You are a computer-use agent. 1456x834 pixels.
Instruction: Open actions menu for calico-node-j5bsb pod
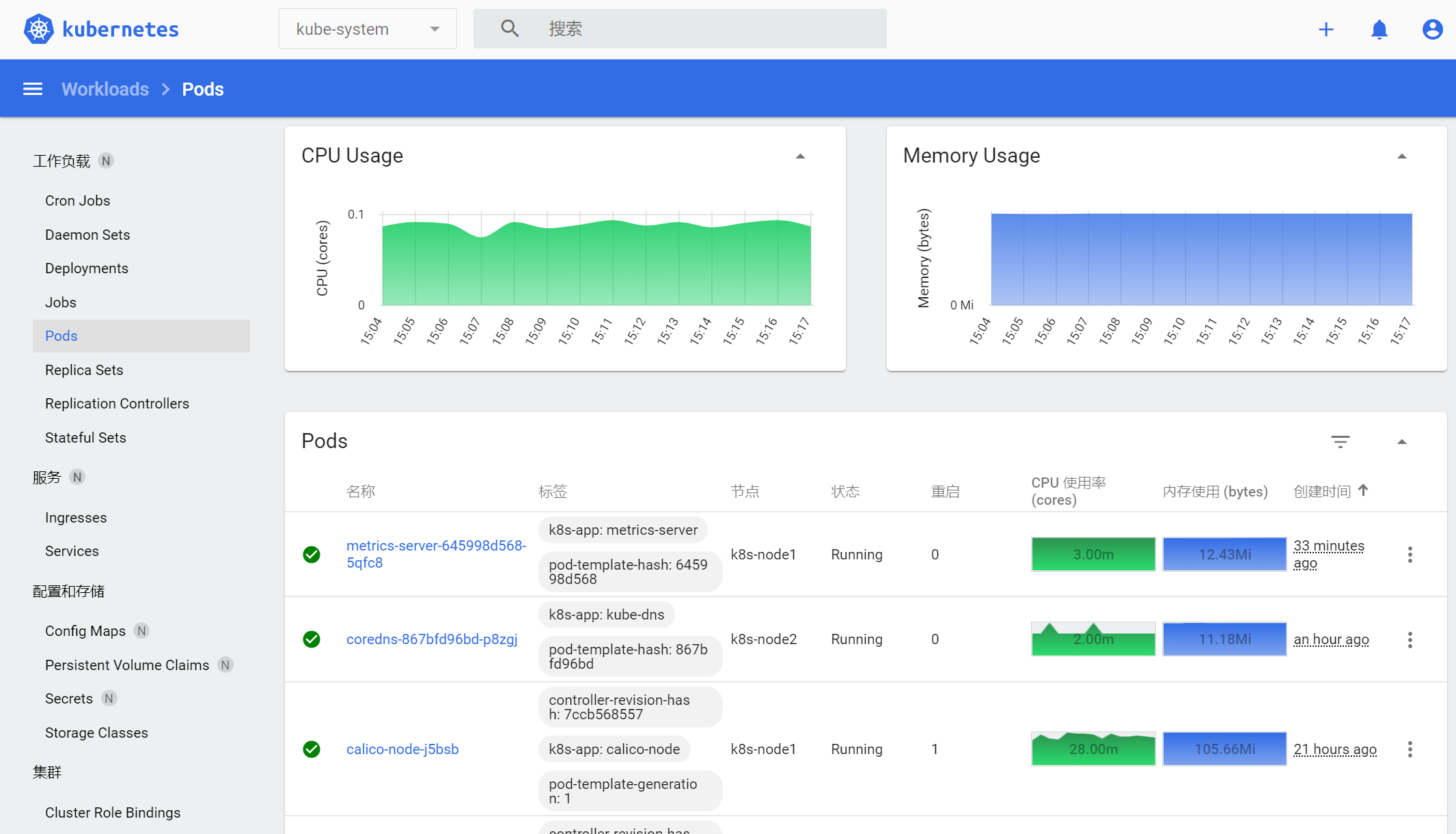click(1410, 749)
